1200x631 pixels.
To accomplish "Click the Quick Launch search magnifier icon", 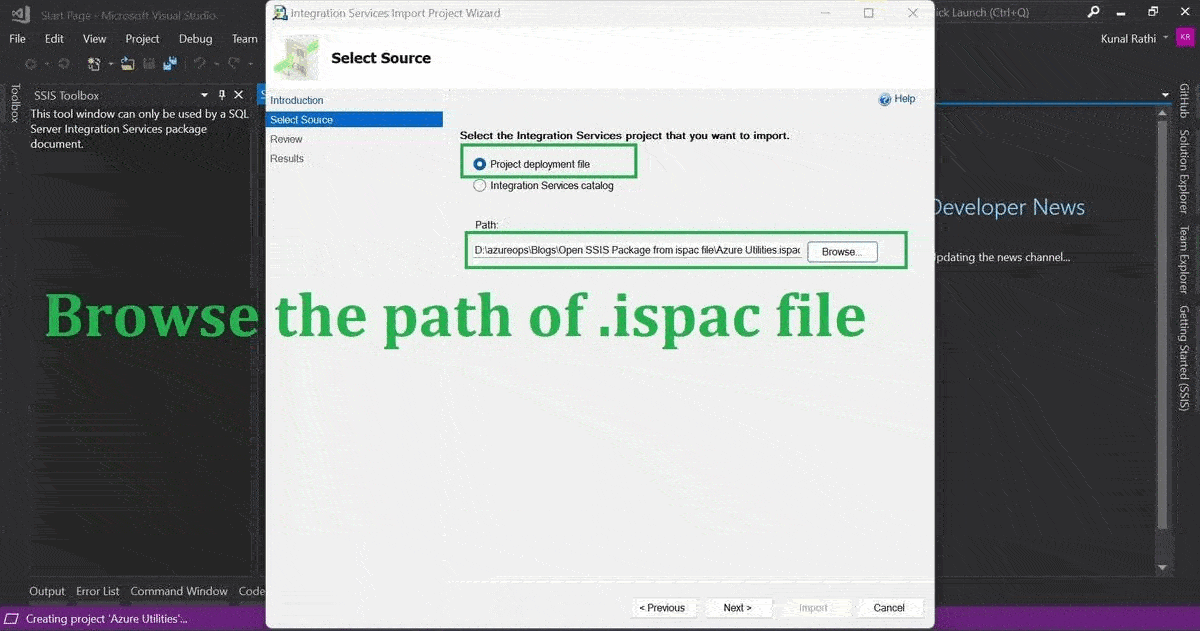I will 1094,12.
